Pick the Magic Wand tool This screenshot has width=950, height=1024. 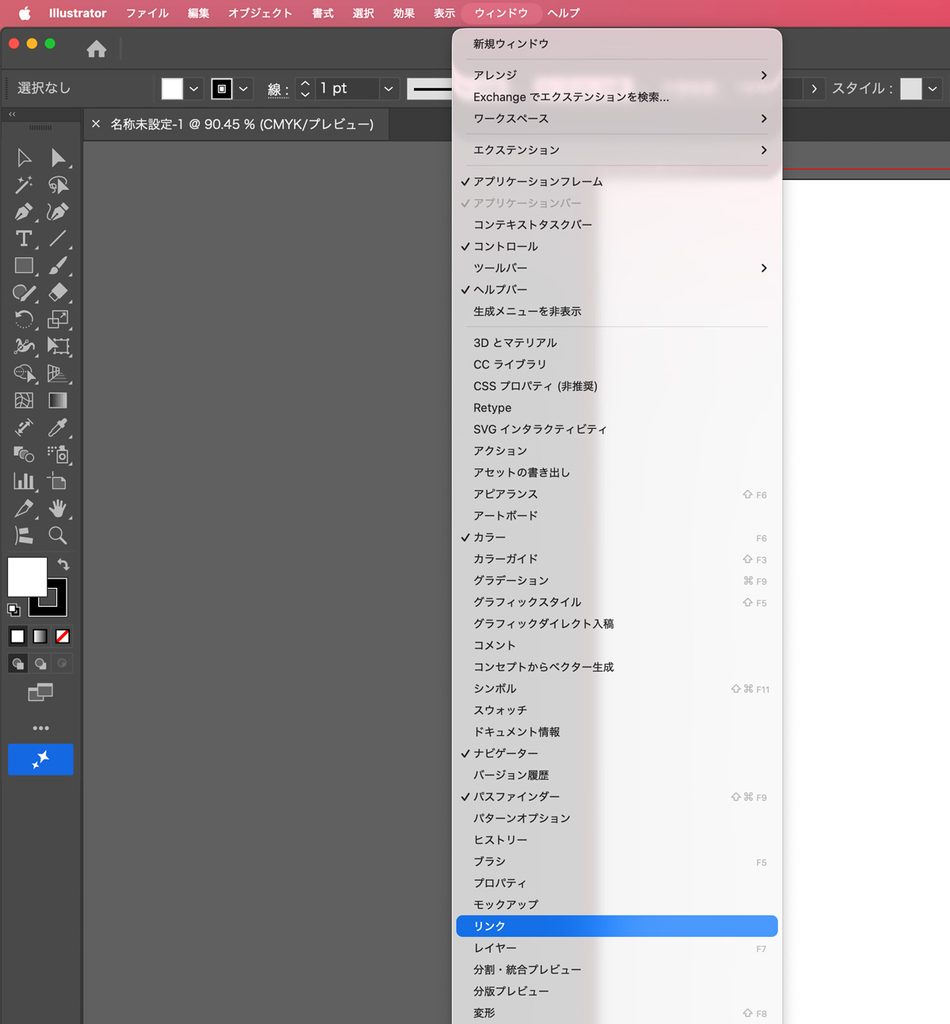pos(24,185)
